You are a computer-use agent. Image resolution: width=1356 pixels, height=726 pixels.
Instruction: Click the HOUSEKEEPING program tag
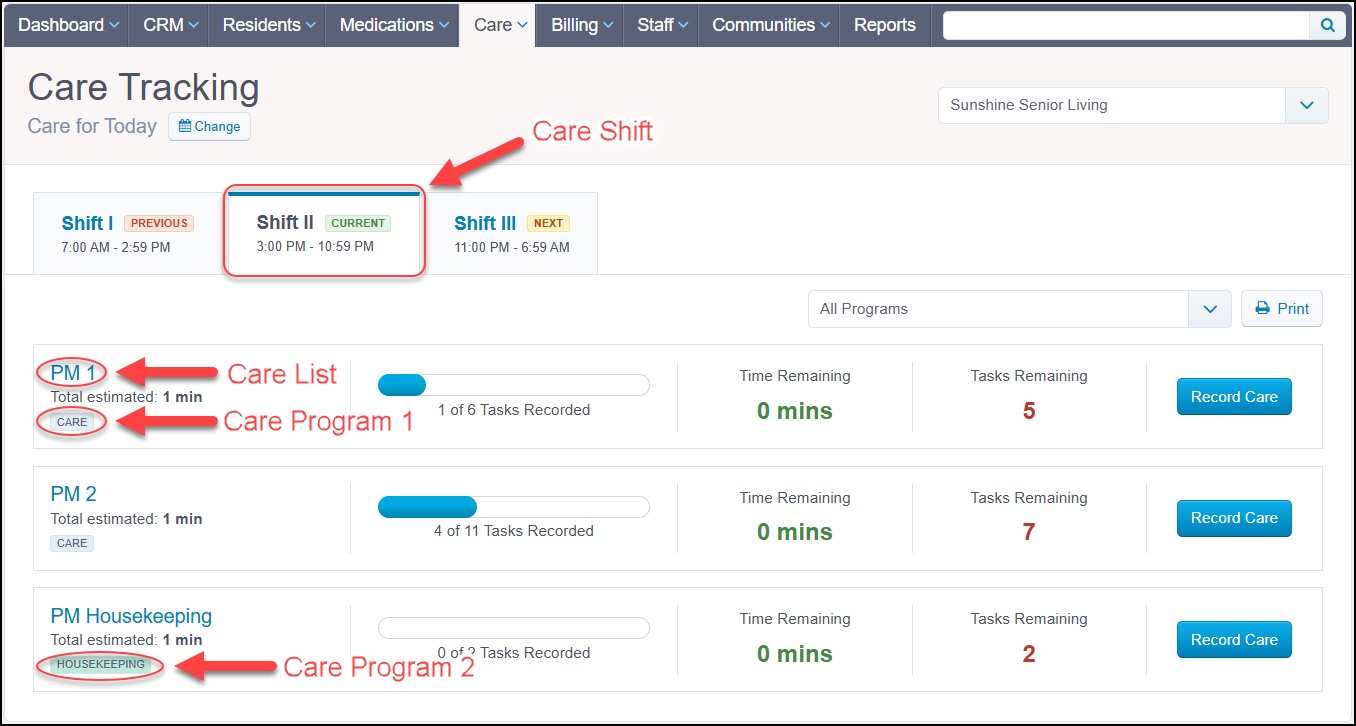click(100, 664)
